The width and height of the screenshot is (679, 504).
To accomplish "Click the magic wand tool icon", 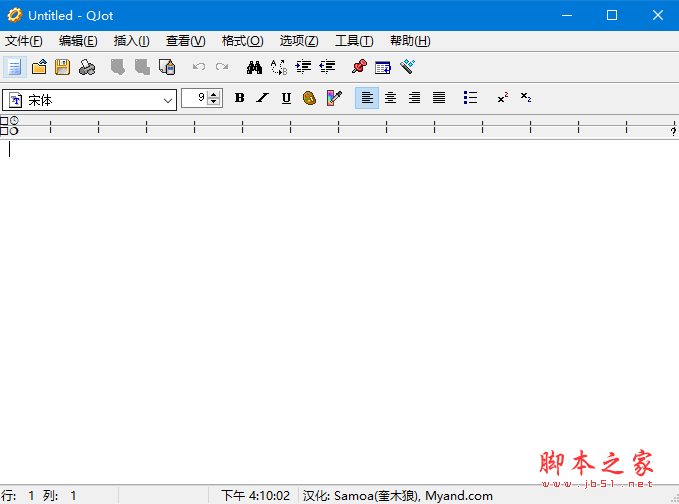I will 407,67.
